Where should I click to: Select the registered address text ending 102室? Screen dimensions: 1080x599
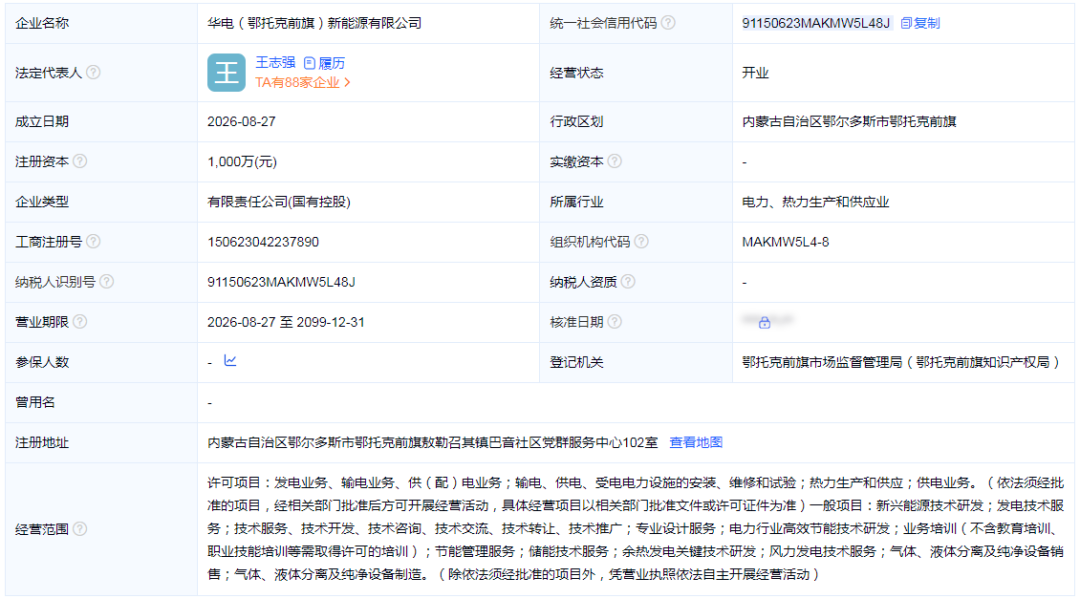(433, 442)
